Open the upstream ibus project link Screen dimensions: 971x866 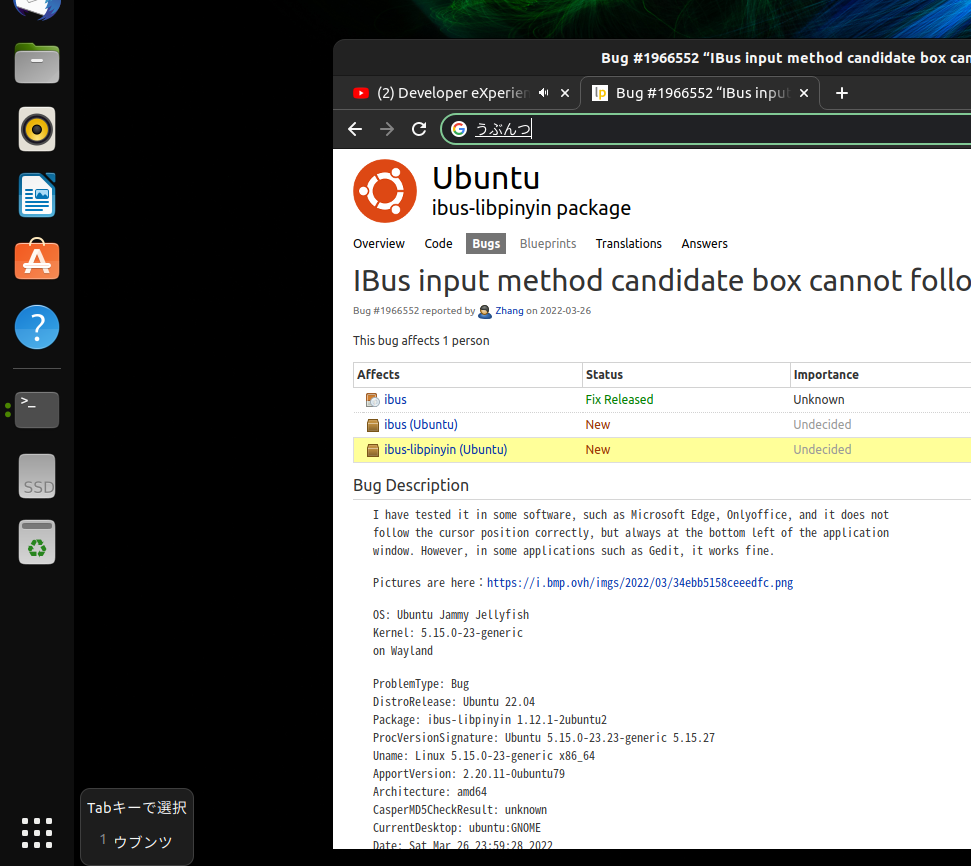coord(395,399)
